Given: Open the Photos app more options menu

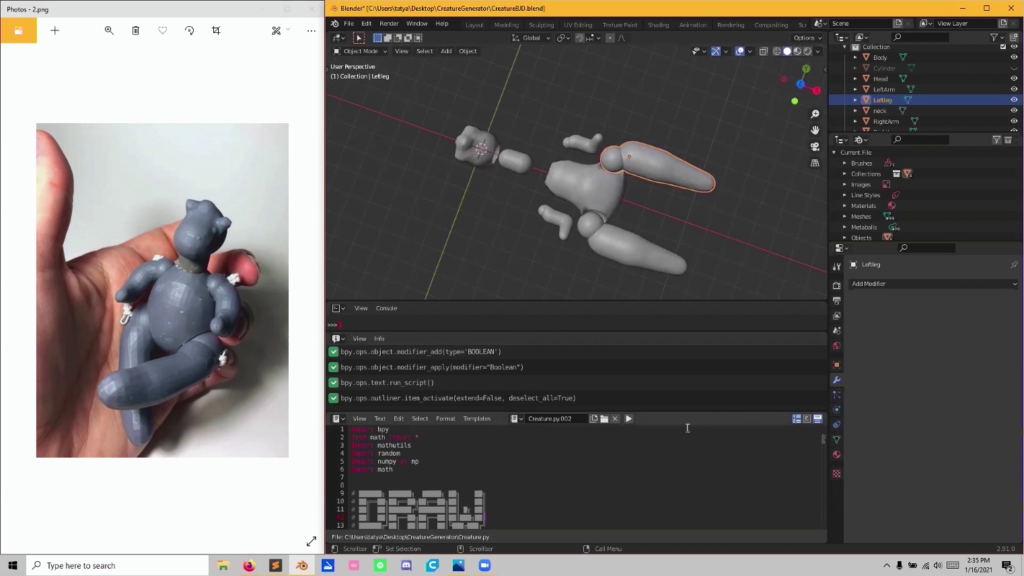Looking at the screenshot, I should pos(311,31).
